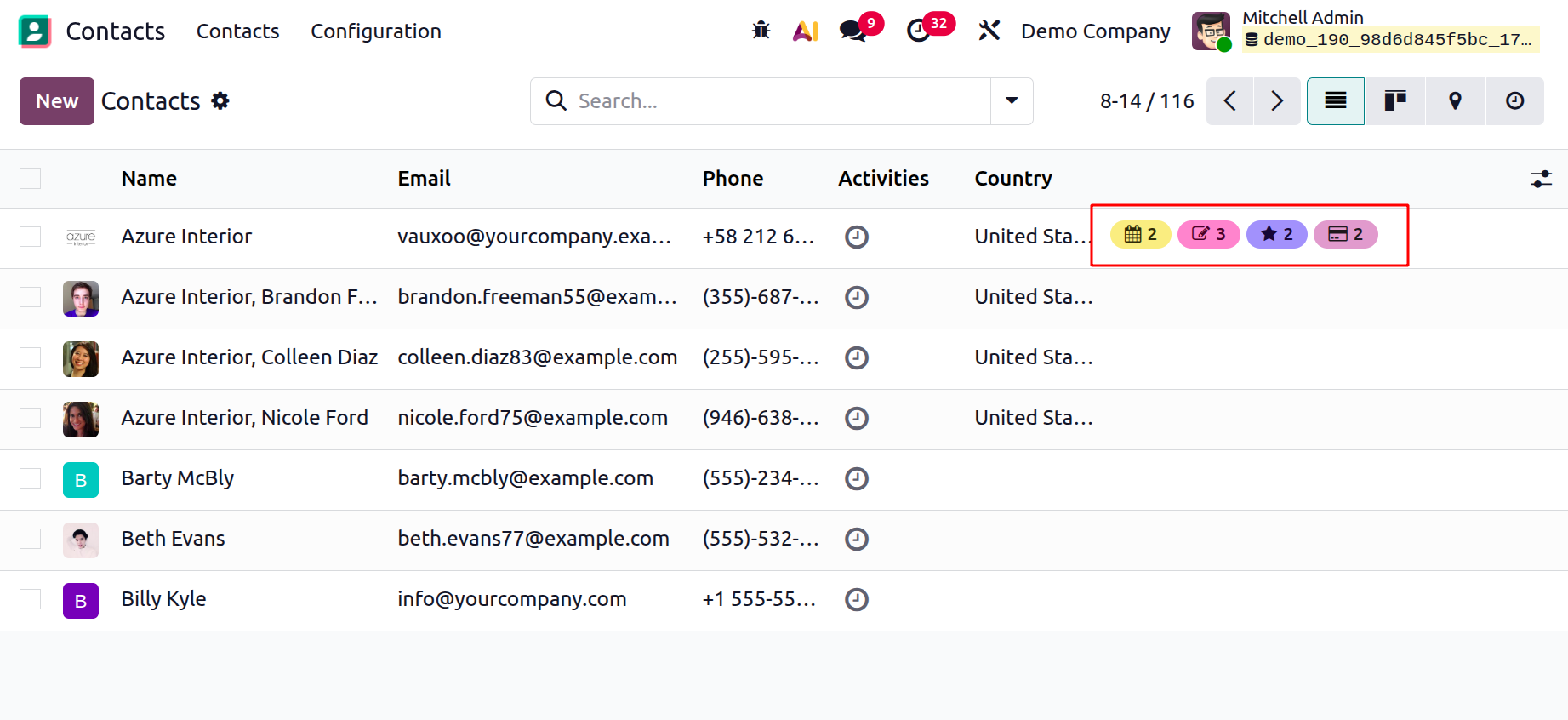Expand the search options dropdown

pos(1012,101)
